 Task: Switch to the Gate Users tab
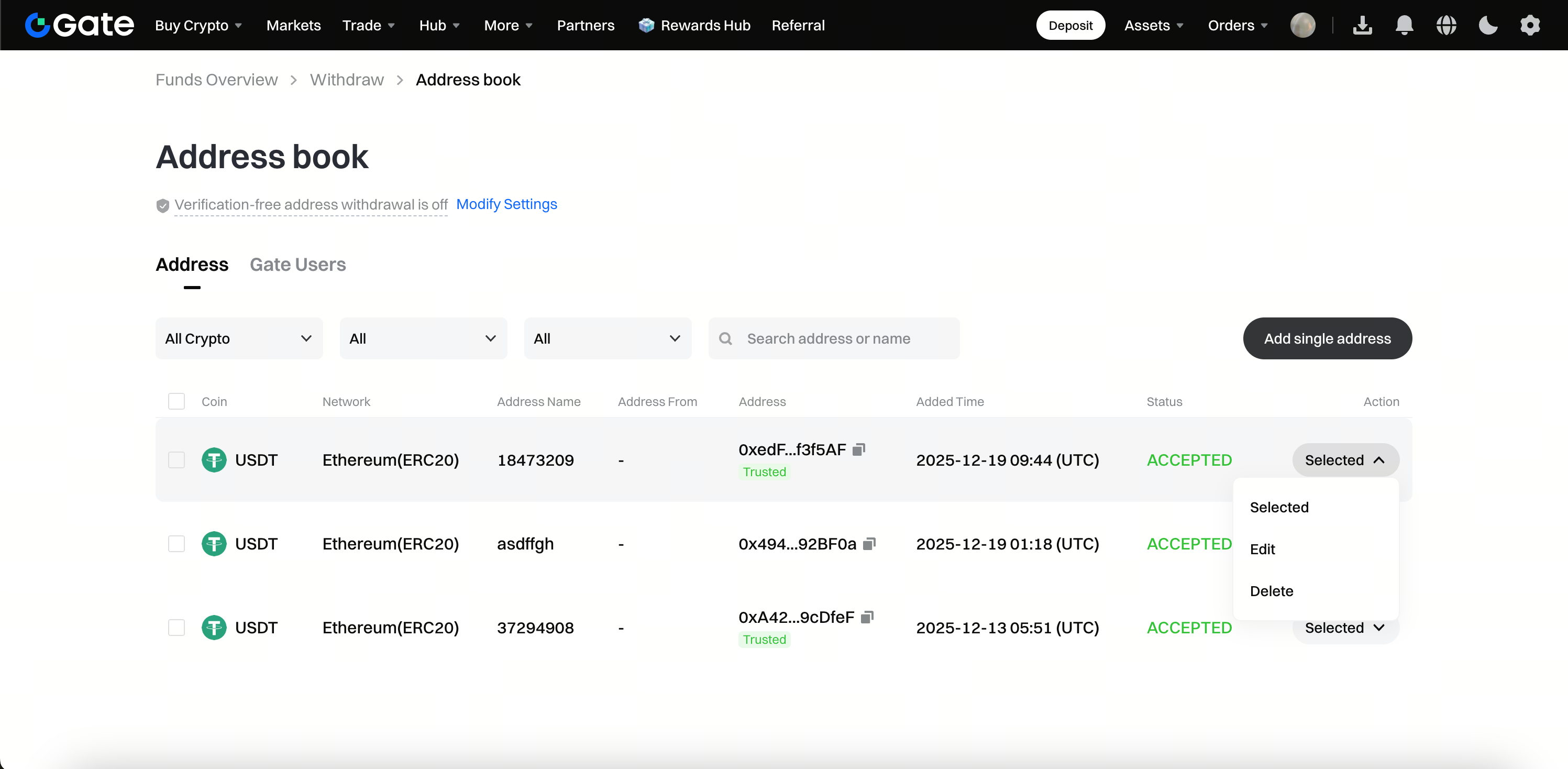[x=297, y=264]
